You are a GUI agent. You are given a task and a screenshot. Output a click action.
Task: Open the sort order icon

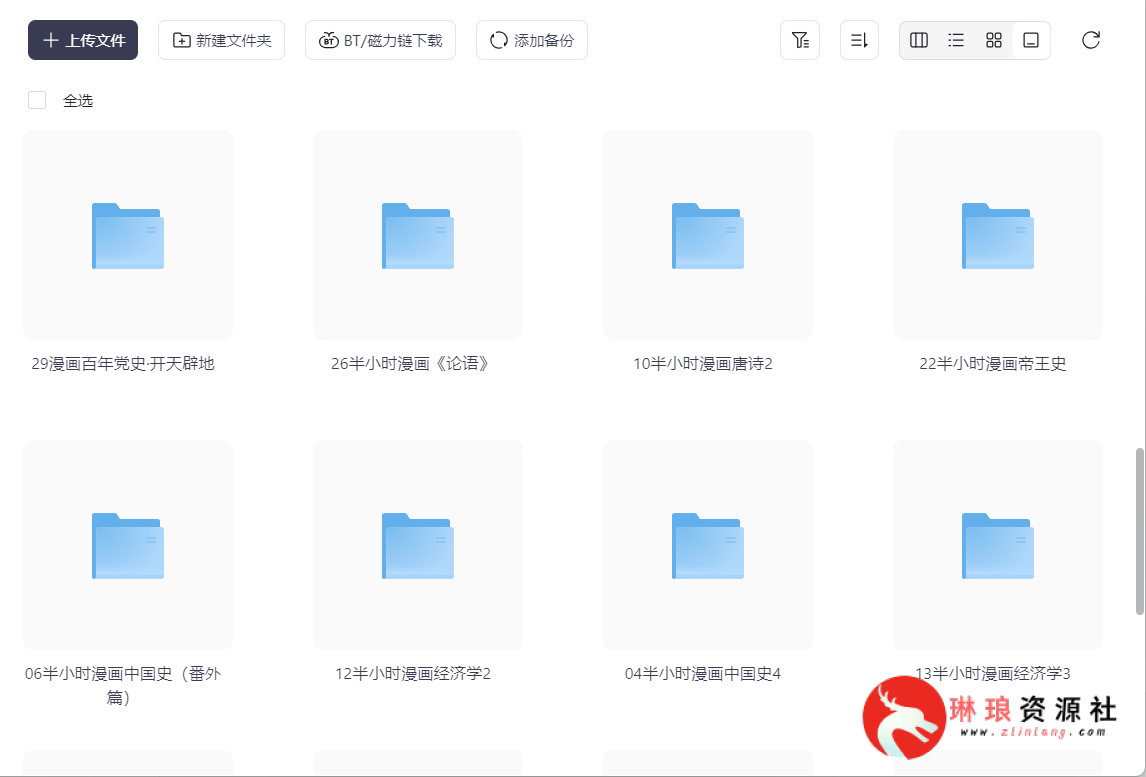click(x=860, y=40)
